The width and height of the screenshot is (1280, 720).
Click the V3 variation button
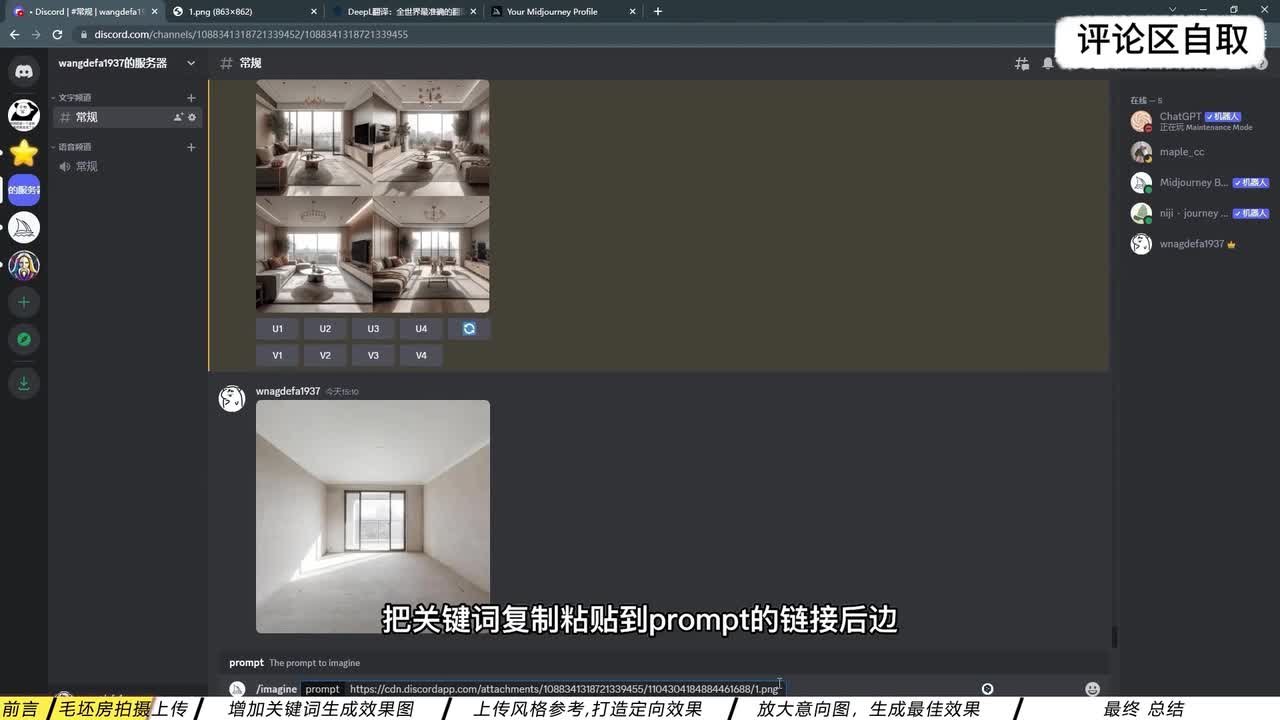point(373,355)
